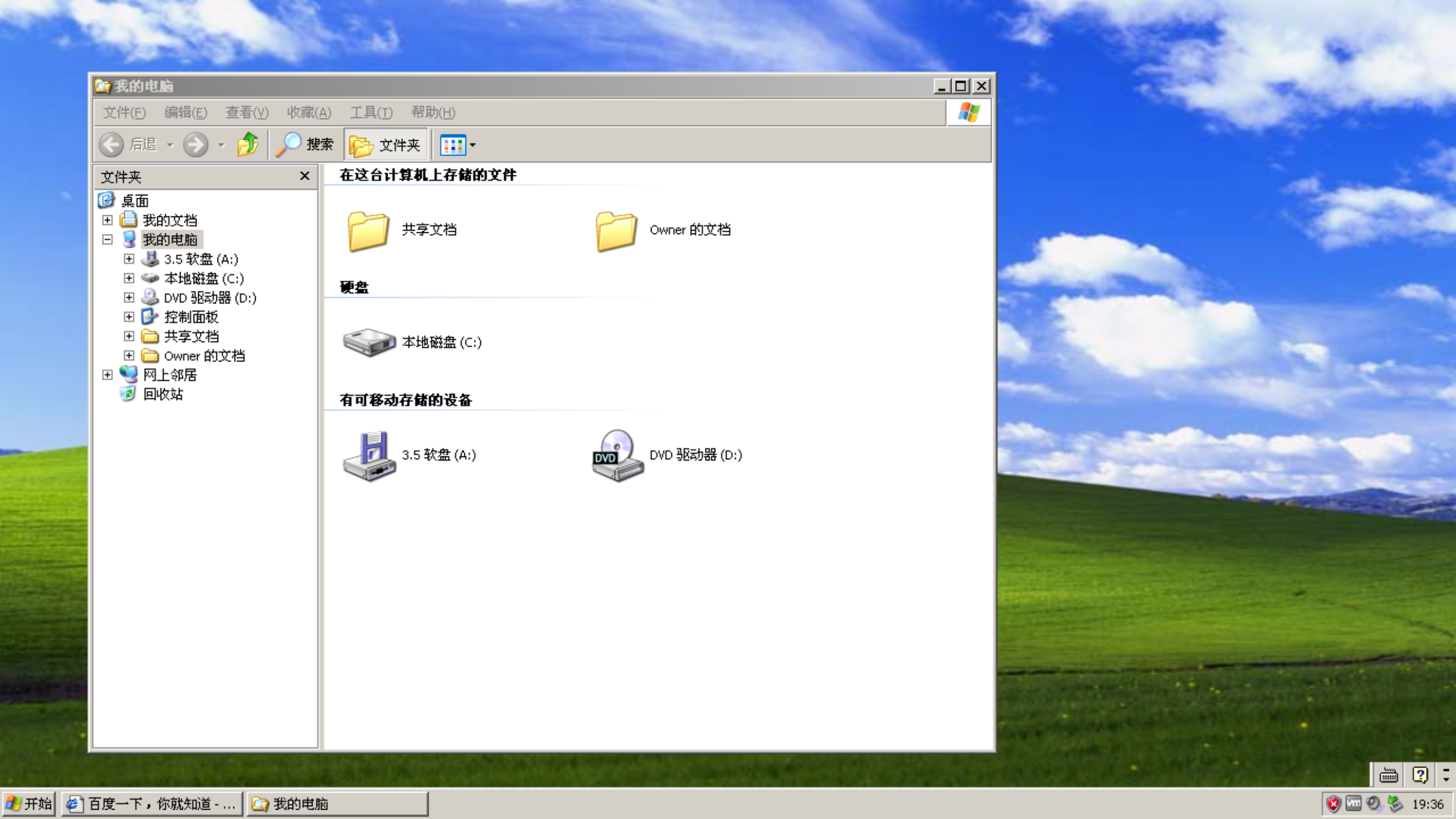Click the keyboard icon on the language bar
This screenshot has height=819, width=1456.
pos(1389,776)
